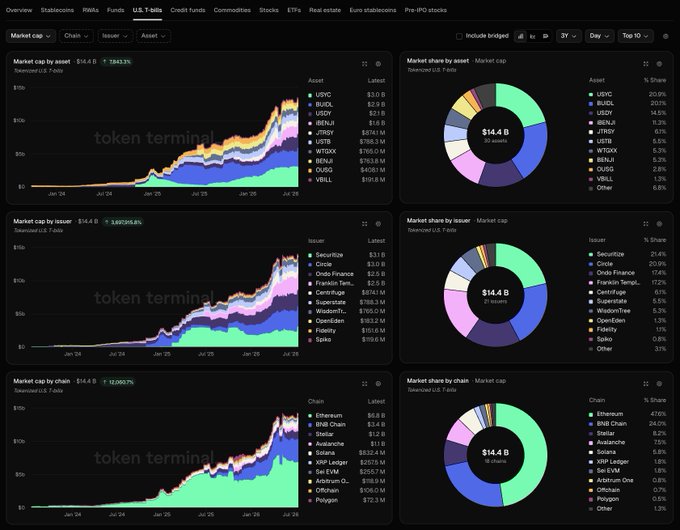Open options for Market share by chain chart
The width and height of the screenshot is (680, 530).
(x=659, y=384)
